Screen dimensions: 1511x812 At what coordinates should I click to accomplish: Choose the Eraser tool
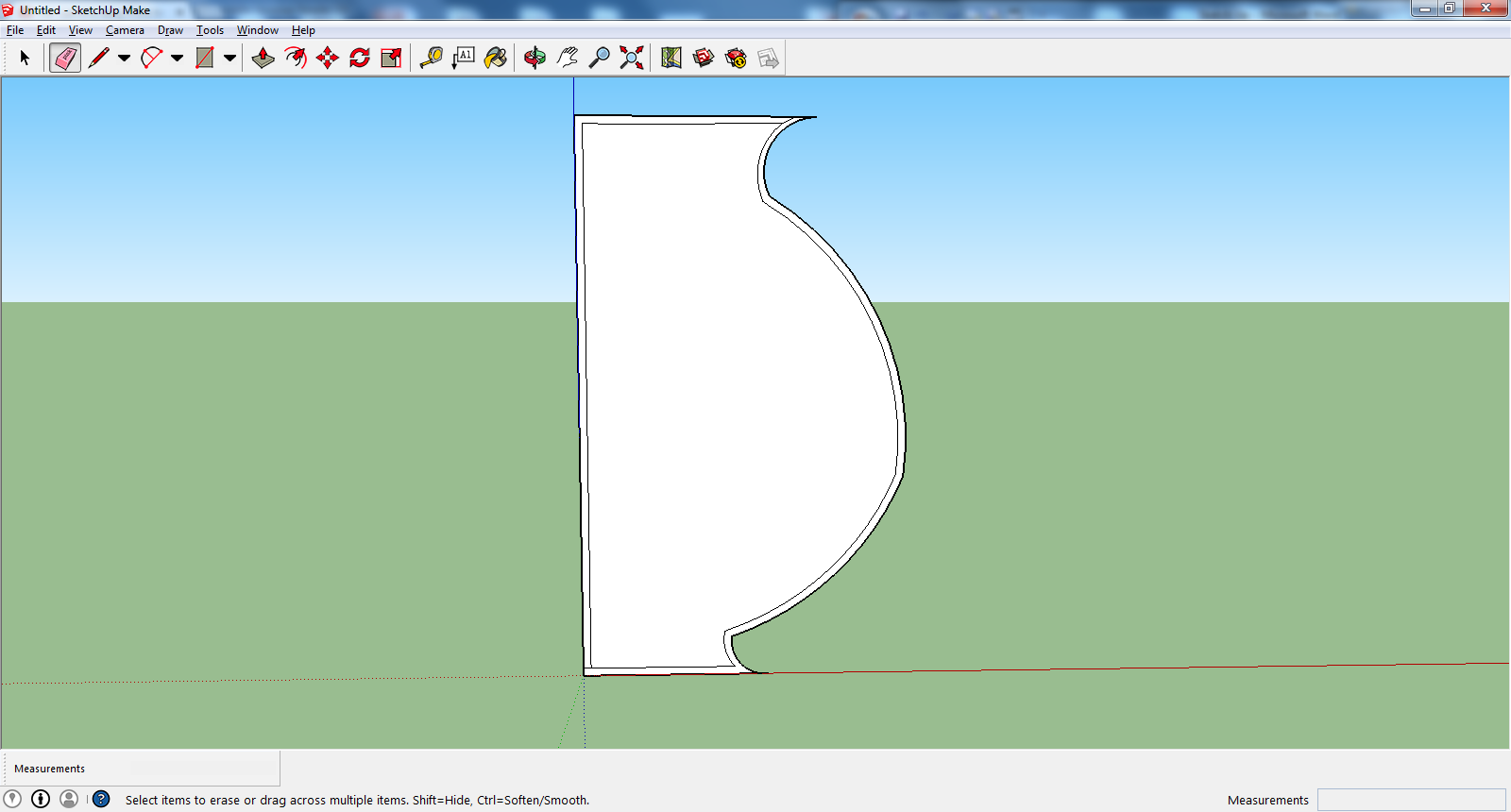[x=65, y=58]
